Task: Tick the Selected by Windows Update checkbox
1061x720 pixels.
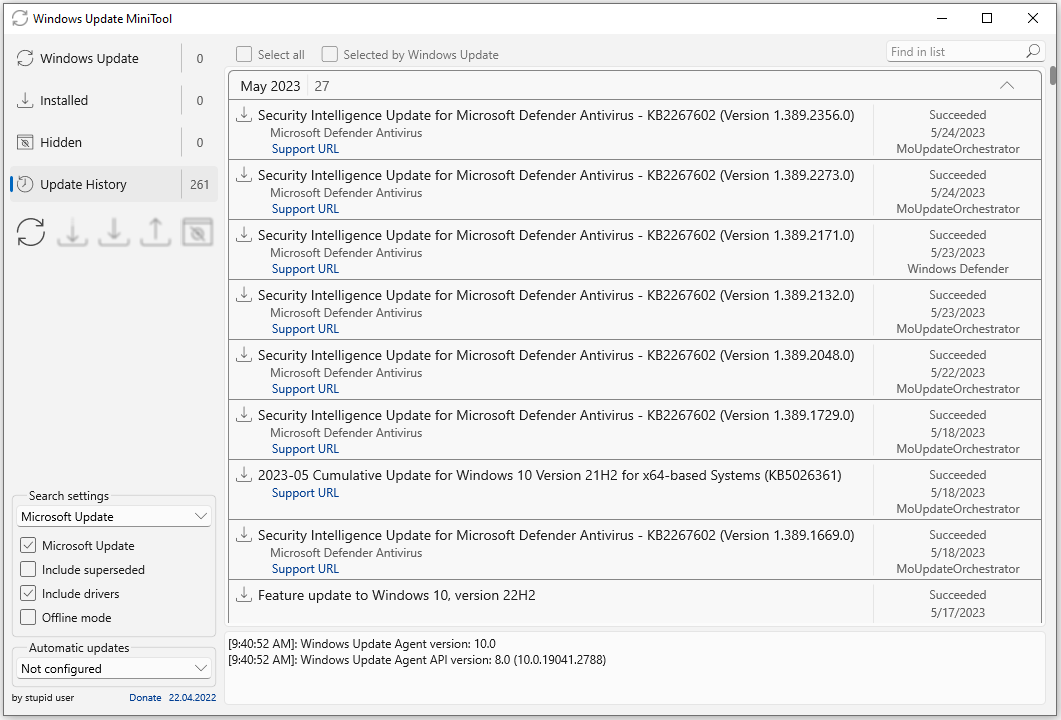Action: (330, 54)
